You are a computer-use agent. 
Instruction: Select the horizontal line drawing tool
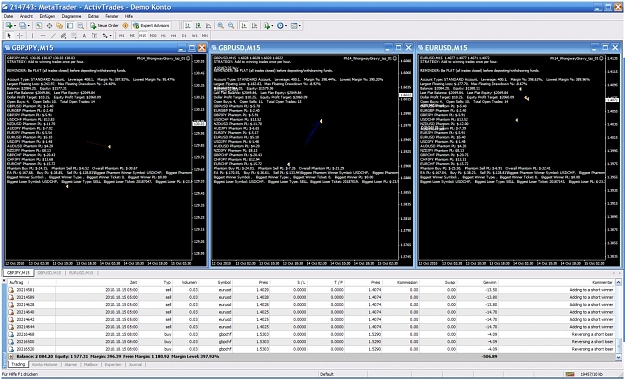tap(43, 35)
